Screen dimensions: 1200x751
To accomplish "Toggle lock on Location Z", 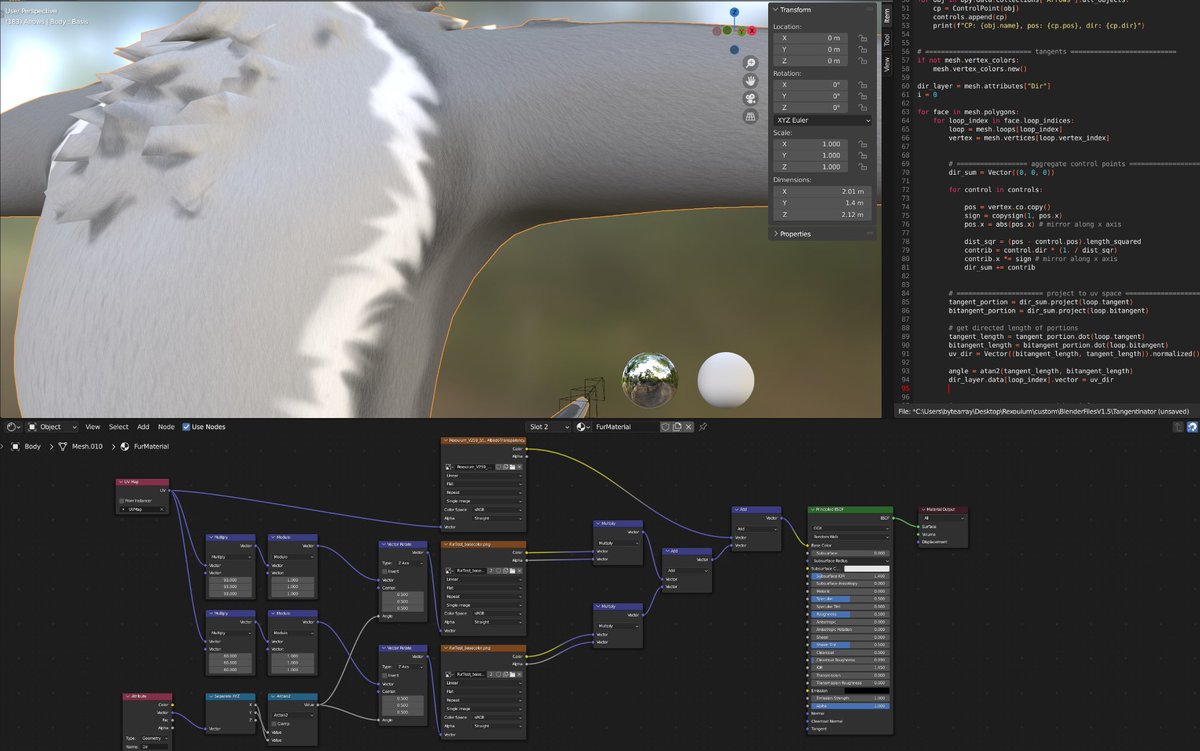I will click(x=862, y=61).
